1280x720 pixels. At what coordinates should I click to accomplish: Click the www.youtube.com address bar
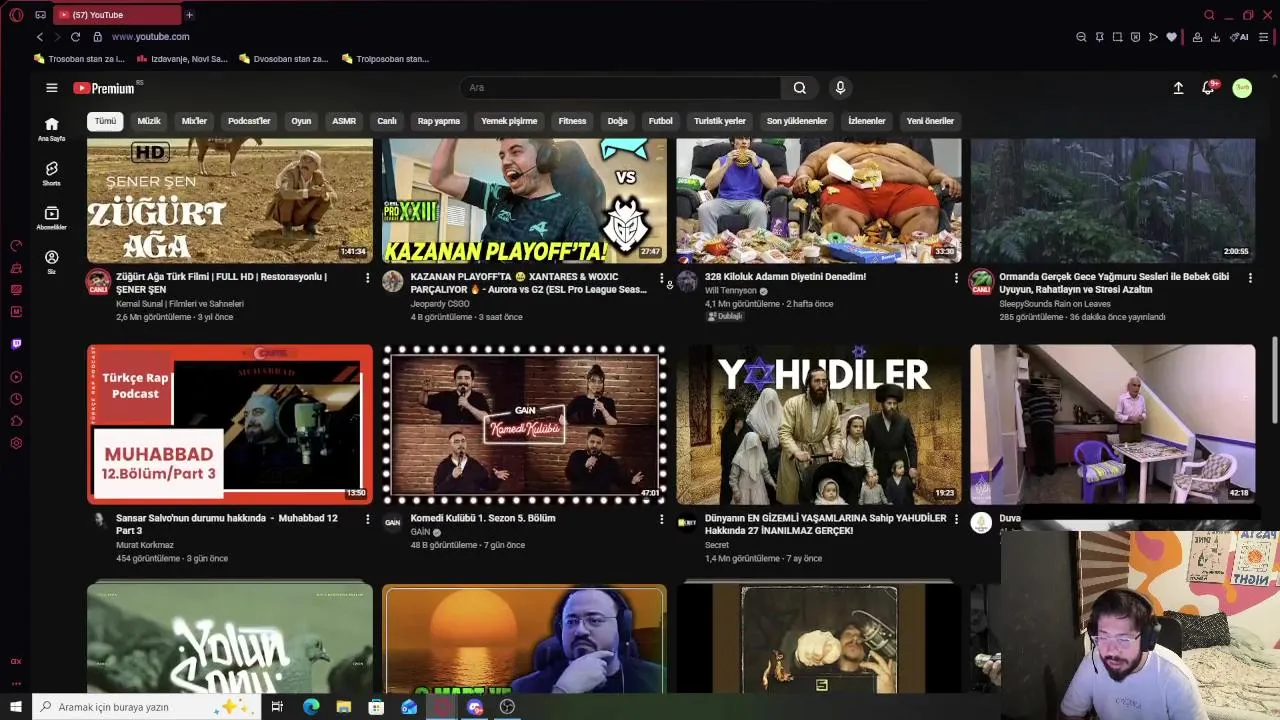[150, 37]
